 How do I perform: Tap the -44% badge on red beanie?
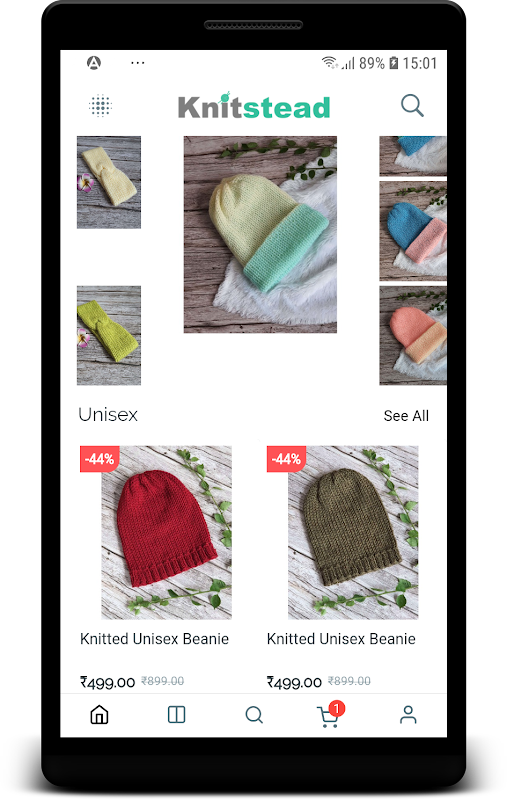[x=100, y=459]
